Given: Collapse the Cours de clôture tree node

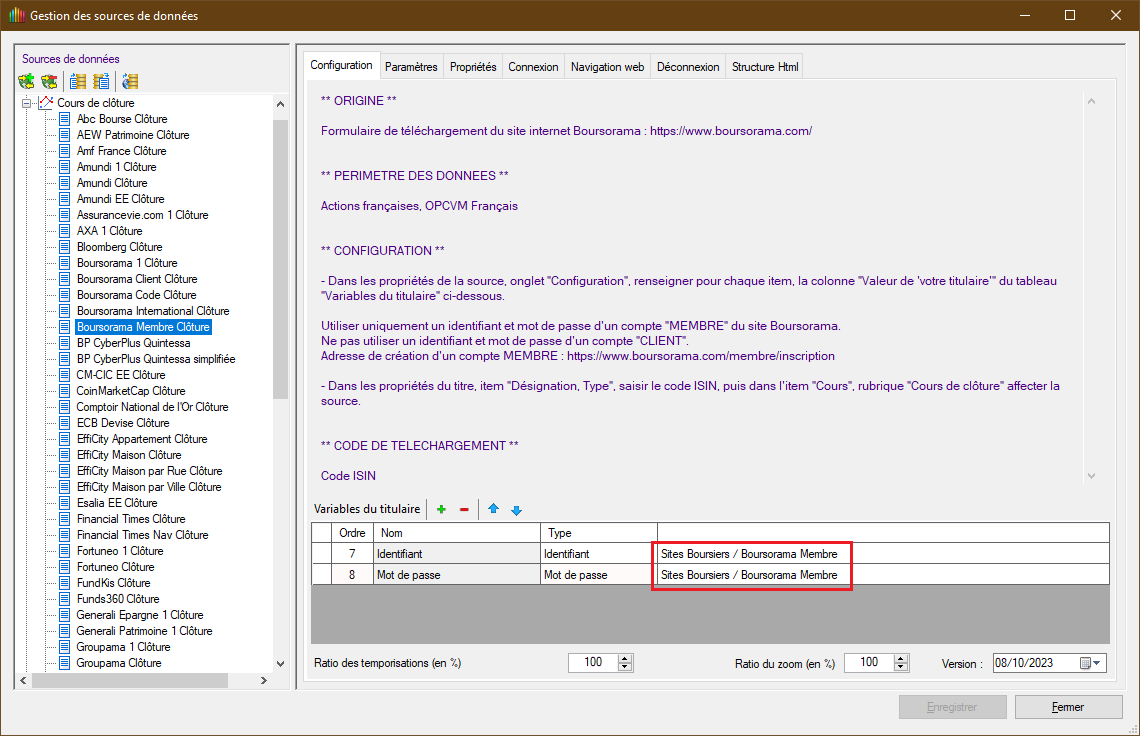Looking at the screenshot, I should point(25,103).
